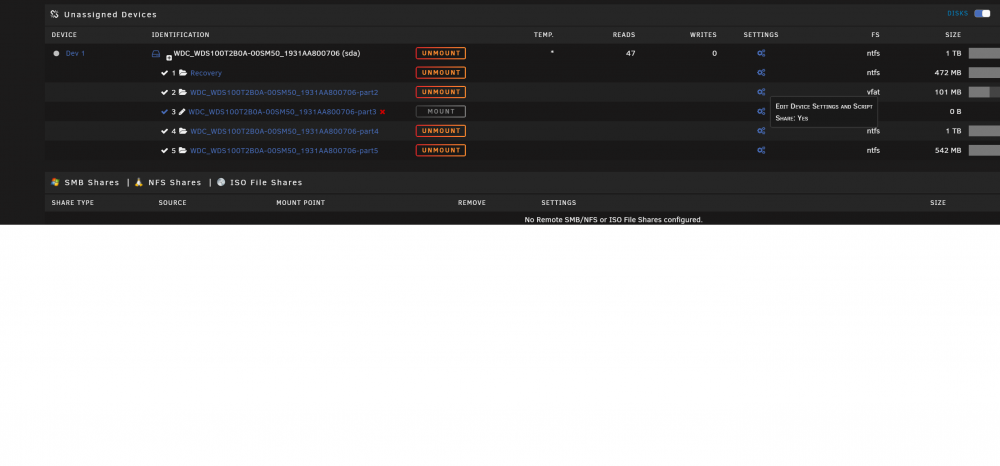Select the WDC sda disk name text
Screen dimensions: 1000x466
(267, 54)
